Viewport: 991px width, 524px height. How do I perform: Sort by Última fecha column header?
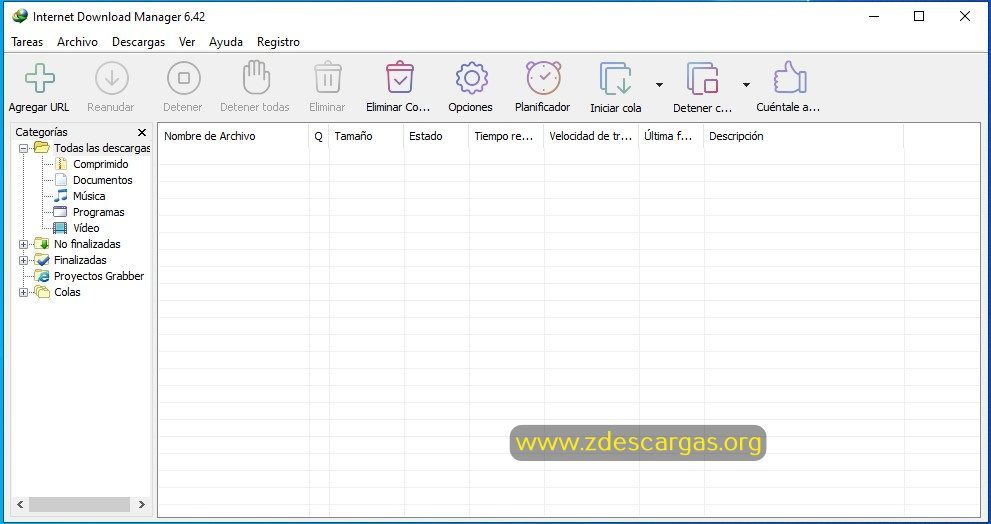pos(671,136)
